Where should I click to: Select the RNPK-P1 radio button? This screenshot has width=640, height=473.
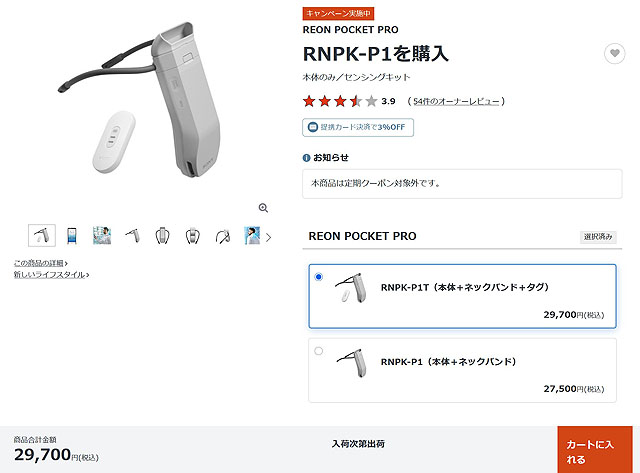[319, 351]
